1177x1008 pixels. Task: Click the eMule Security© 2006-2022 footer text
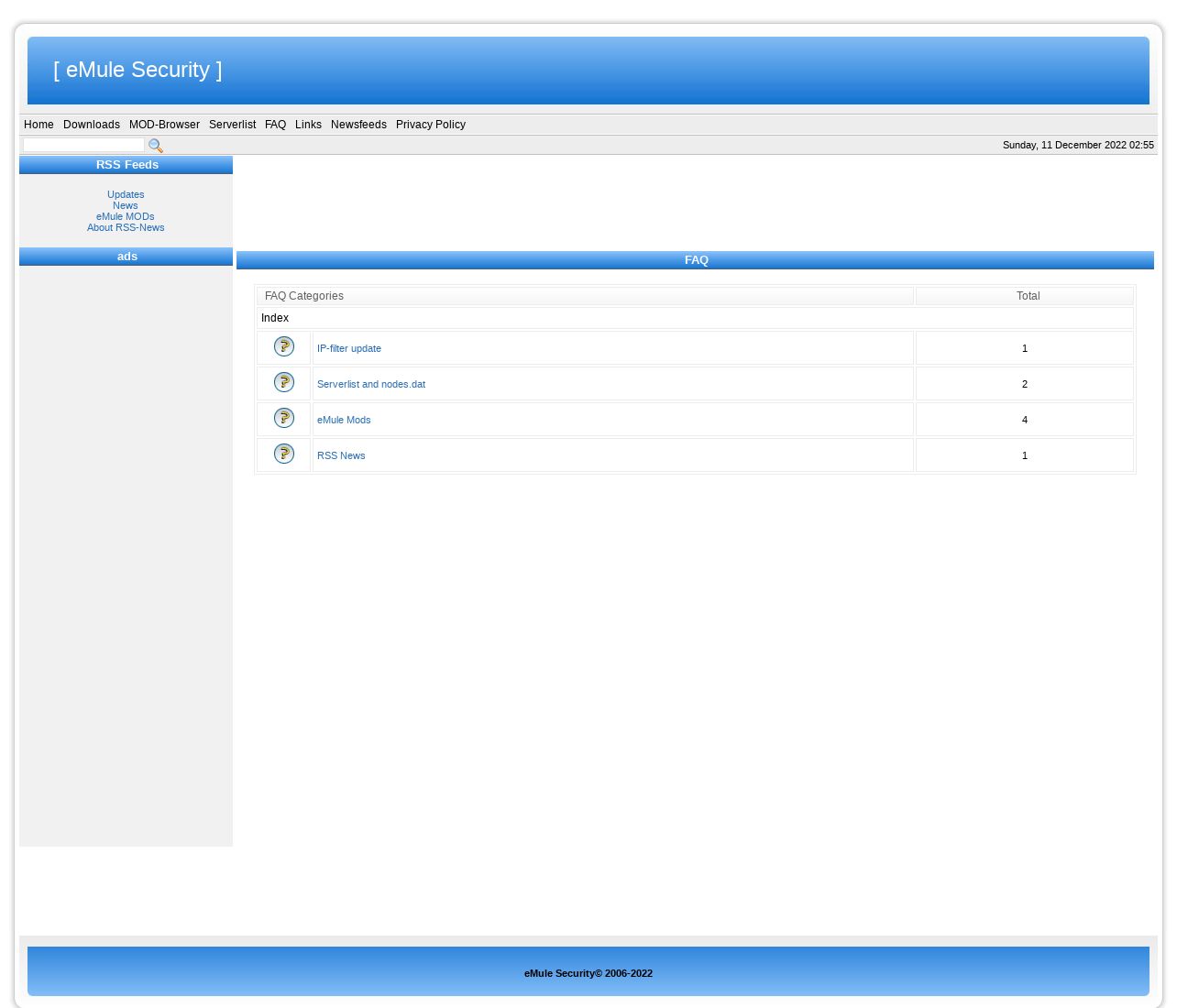588,973
